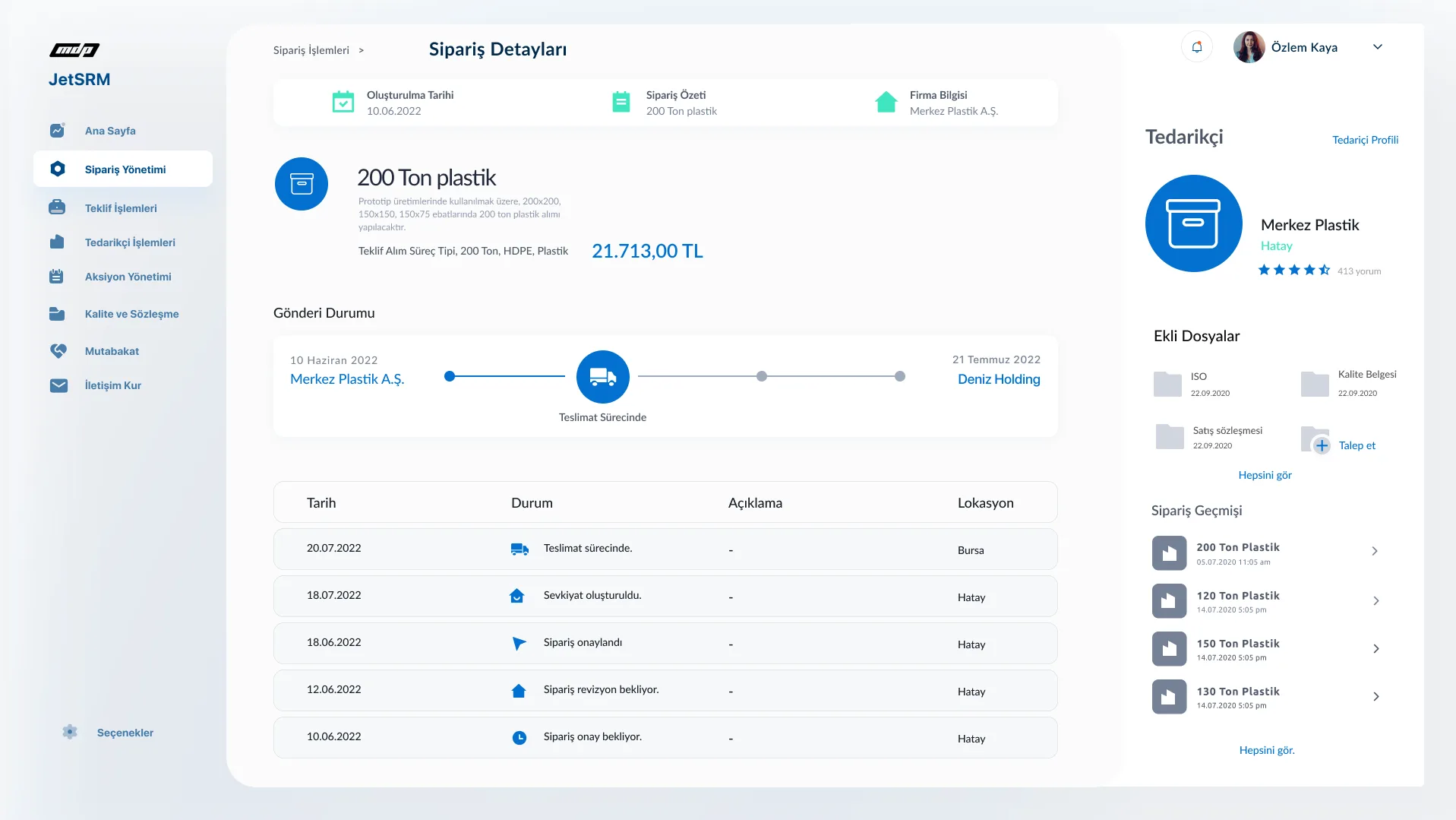Open the ISO folder icon
Image resolution: width=1456 pixels, height=820 pixels.
pyautogui.click(x=1167, y=385)
